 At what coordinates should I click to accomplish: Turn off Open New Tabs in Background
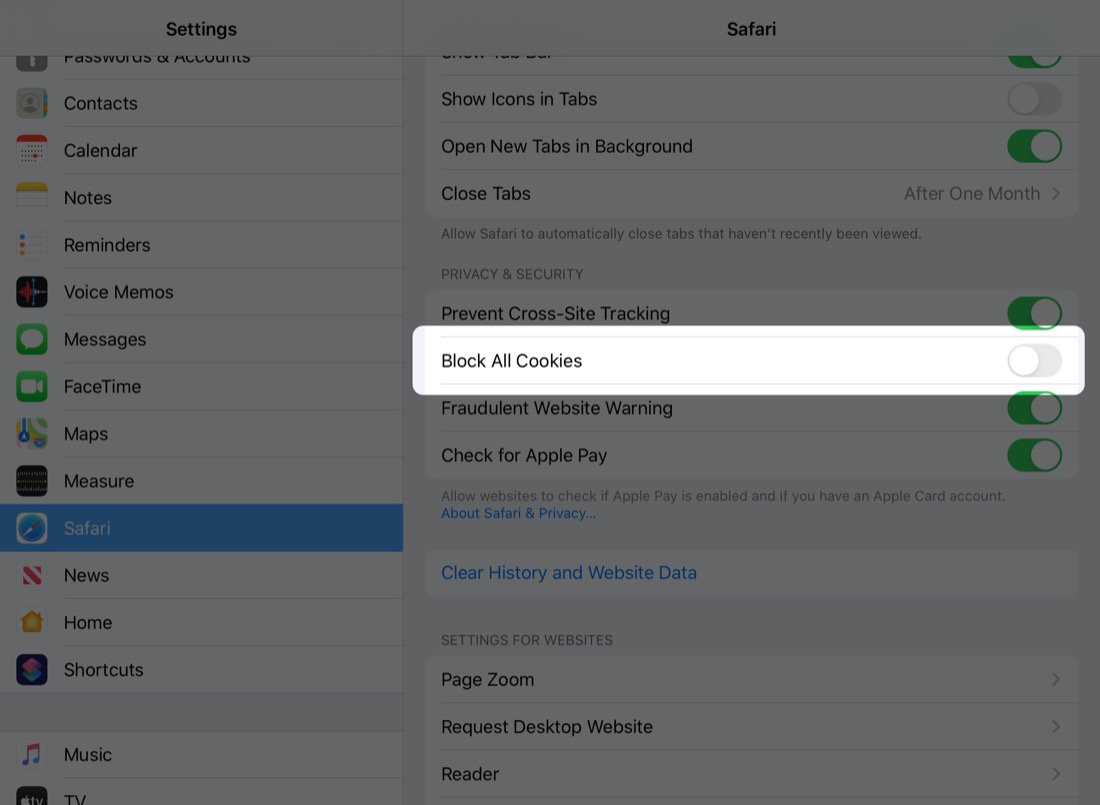[x=1034, y=145]
